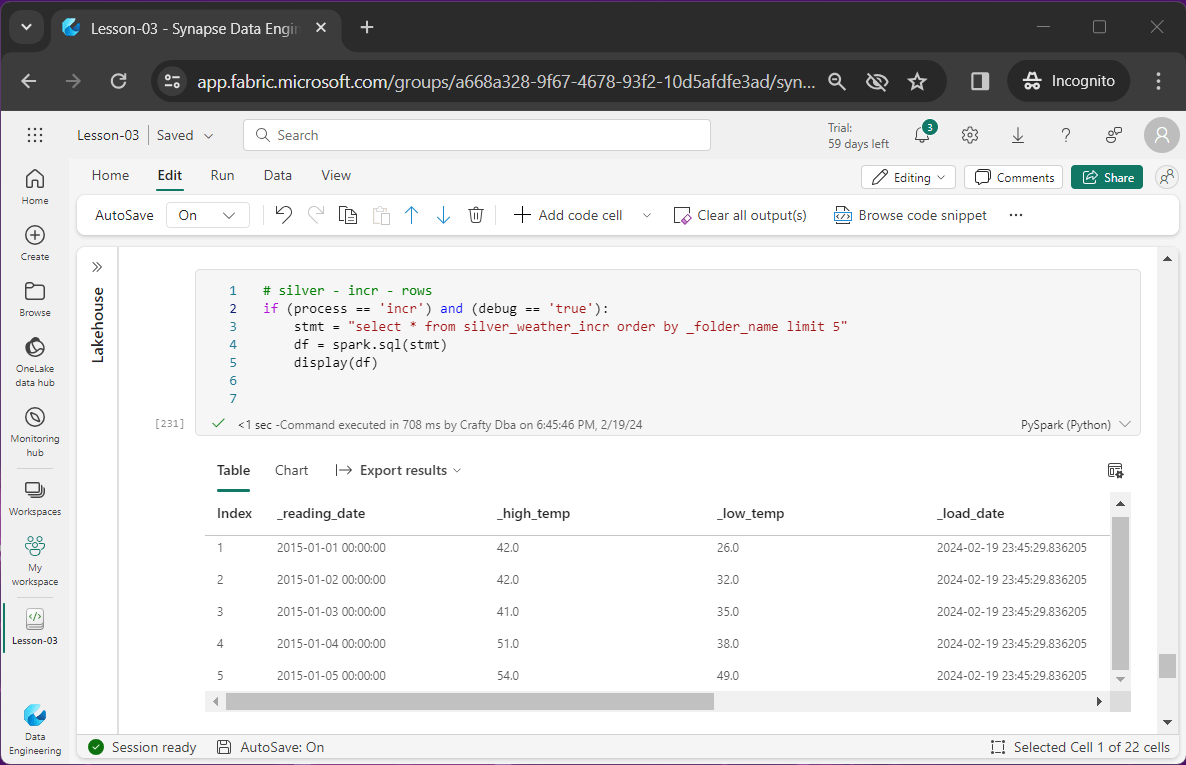Toggle the AutoSave On dropdown

click(x=207, y=215)
